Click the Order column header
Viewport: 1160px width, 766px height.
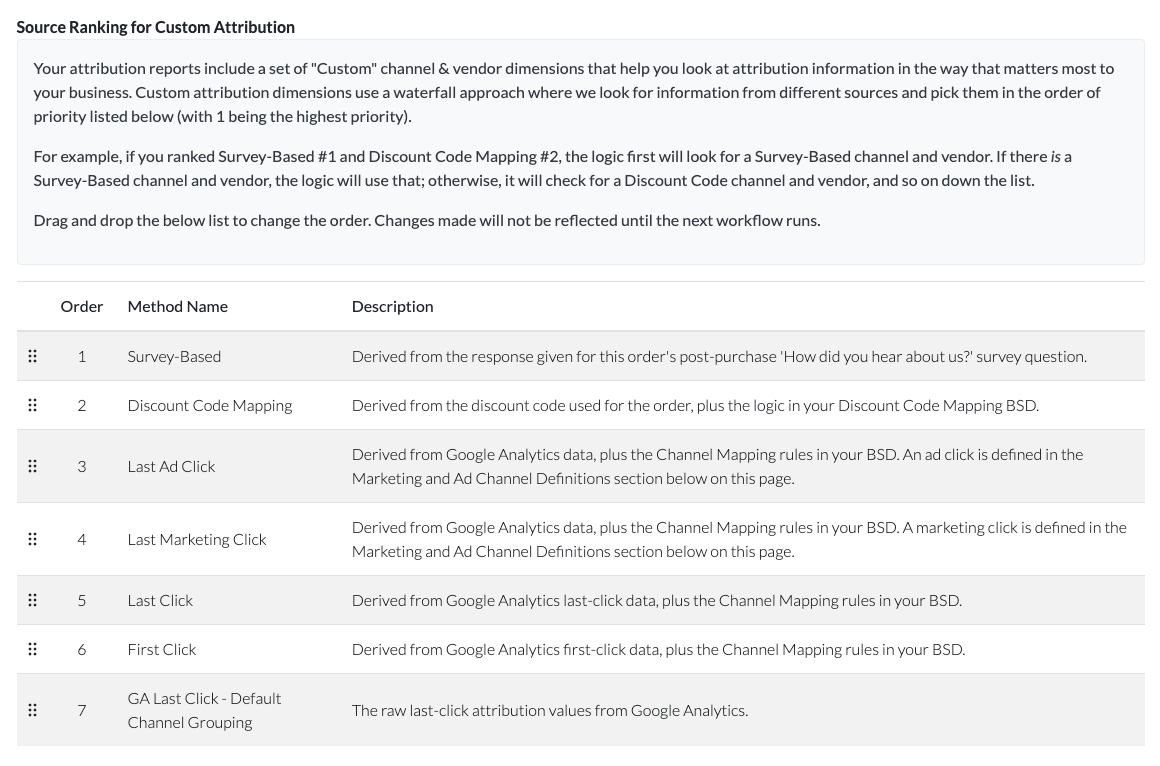[x=82, y=306]
